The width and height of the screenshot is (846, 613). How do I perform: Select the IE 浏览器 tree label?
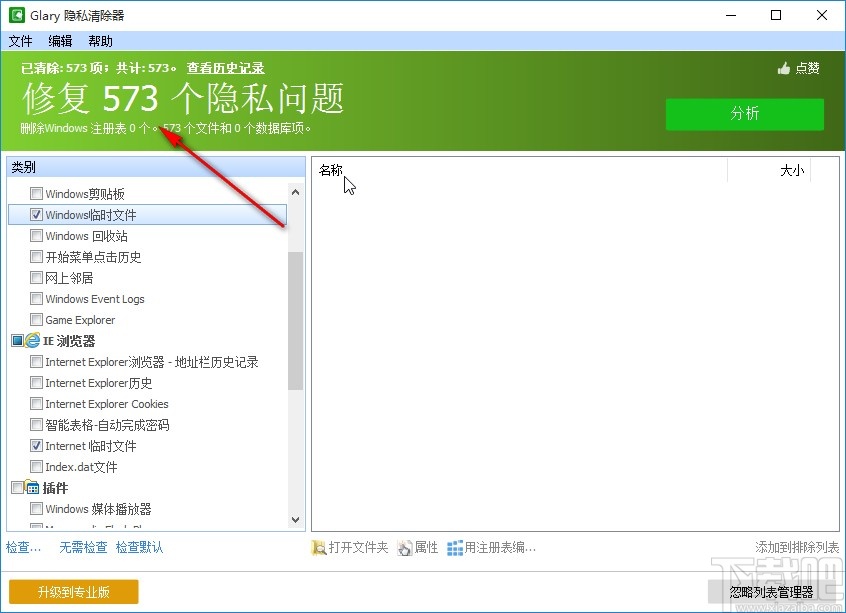pos(69,341)
